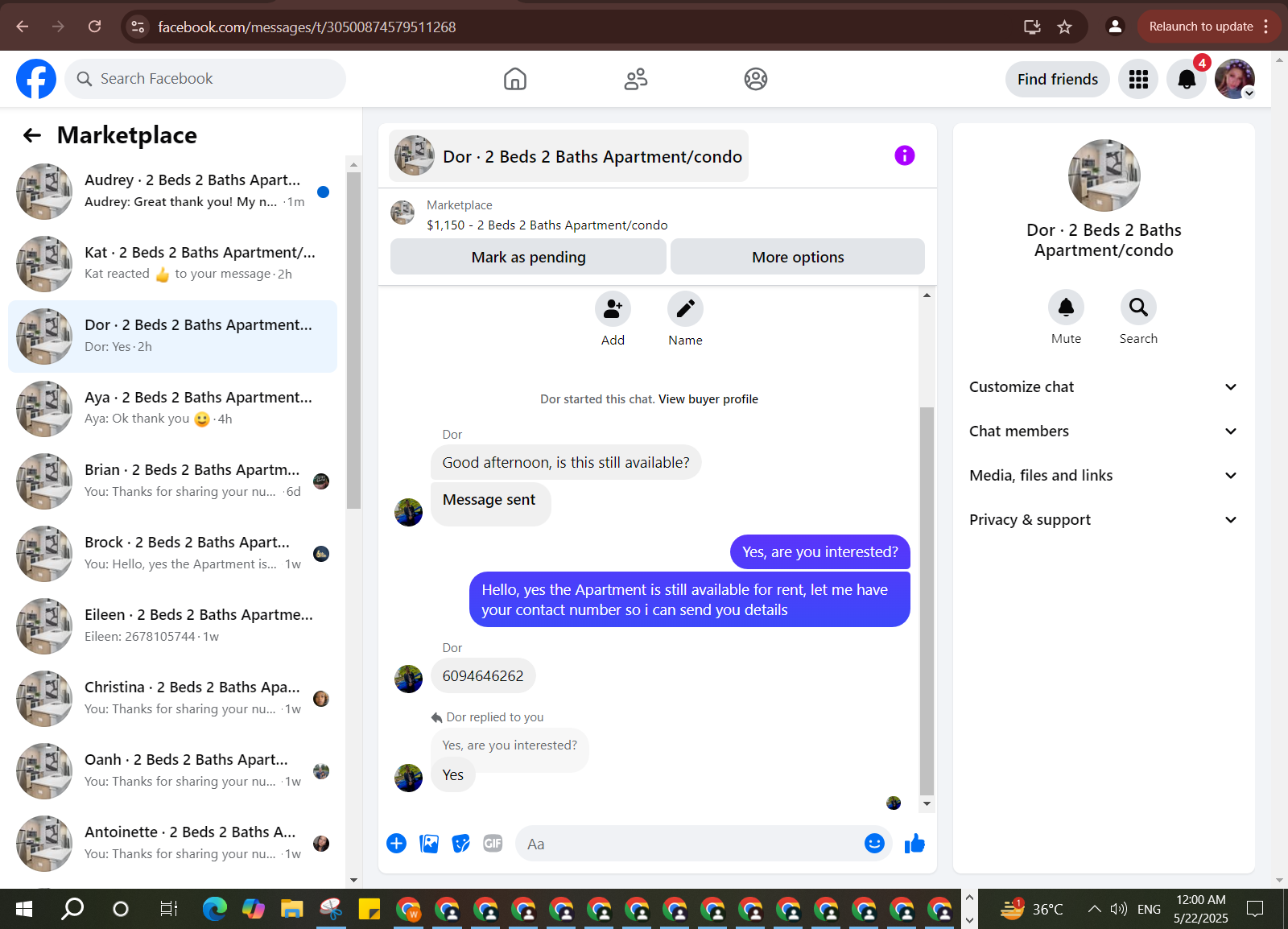Open File Explorer from taskbar

click(x=291, y=909)
